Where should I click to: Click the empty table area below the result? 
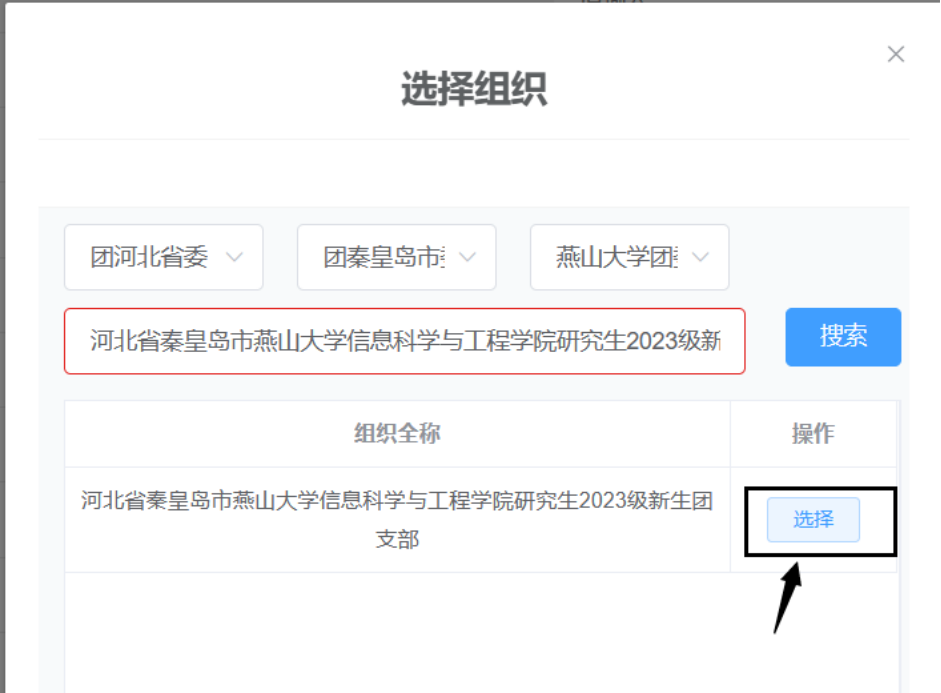(397, 630)
